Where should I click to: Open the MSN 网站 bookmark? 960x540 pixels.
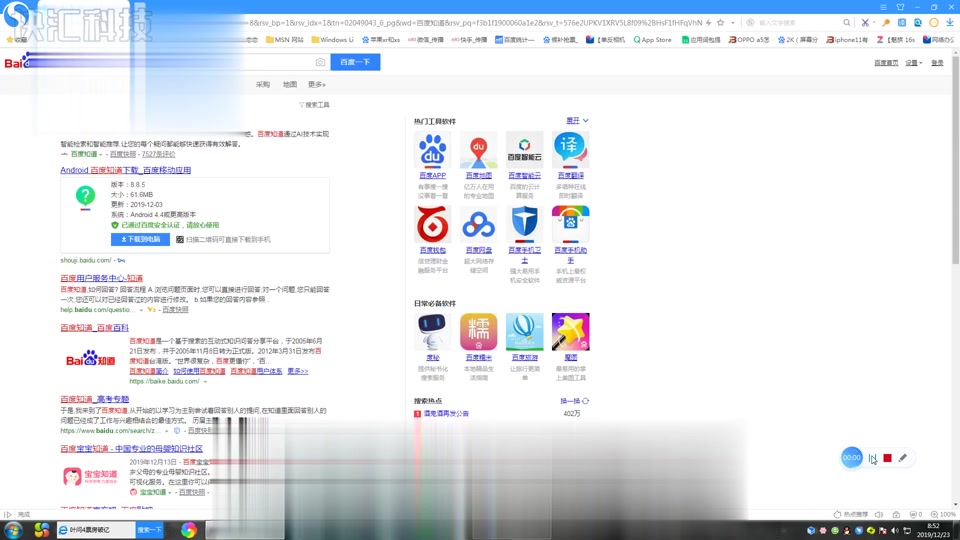click(285, 40)
